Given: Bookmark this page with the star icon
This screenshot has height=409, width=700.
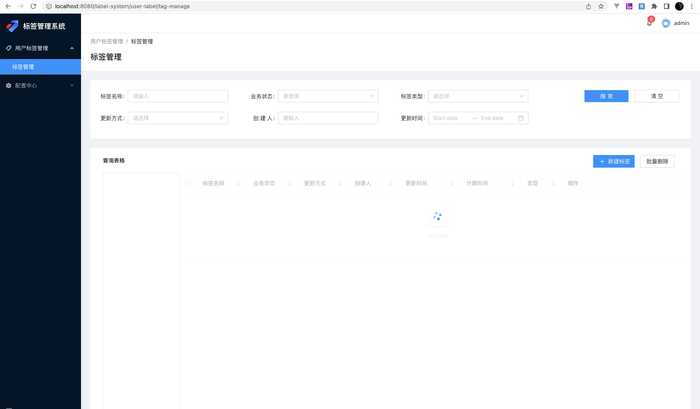Looking at the screenshot, I should [x=601, y=6].
